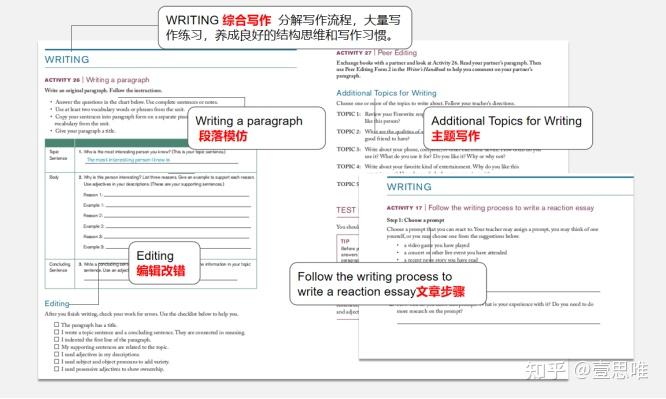Click the '主题写作' red callout text

click(x=455, y=136)
